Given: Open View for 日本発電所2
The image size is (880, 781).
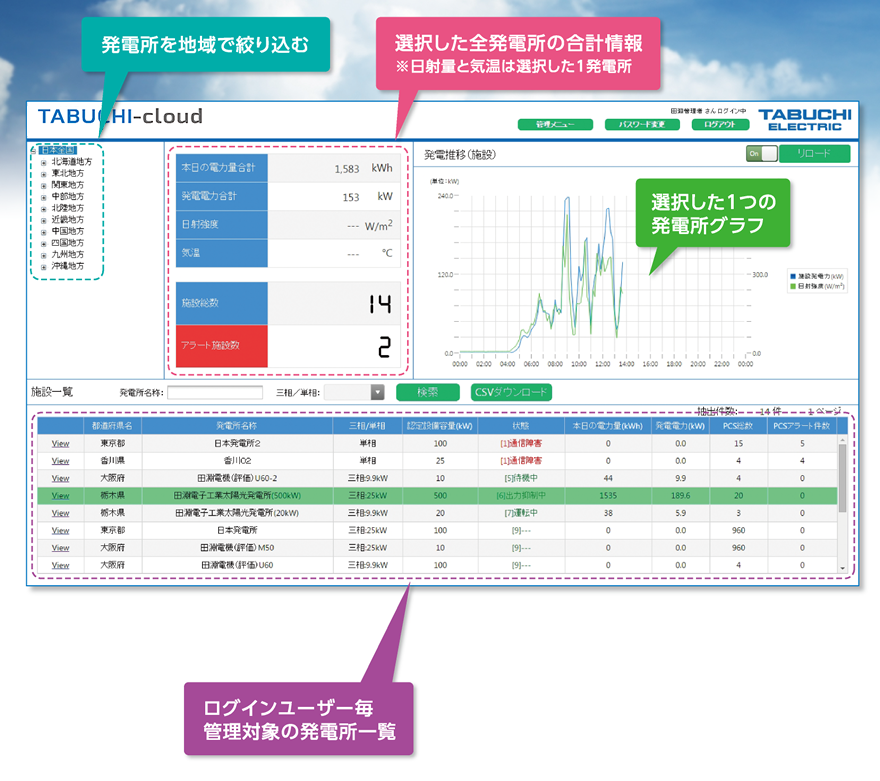Looking at the screenshot, I should [60, 441].
